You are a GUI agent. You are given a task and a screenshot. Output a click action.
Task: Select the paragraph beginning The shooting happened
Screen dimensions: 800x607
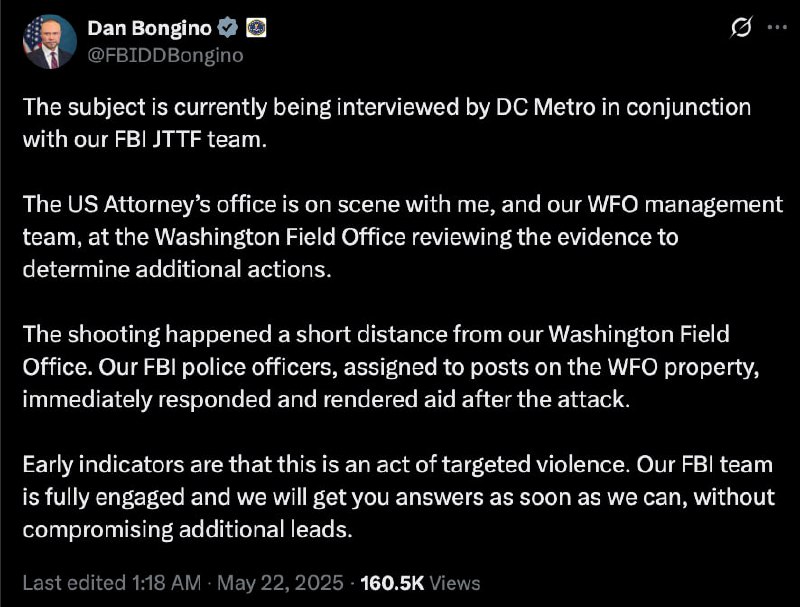(x=391, y=367)
